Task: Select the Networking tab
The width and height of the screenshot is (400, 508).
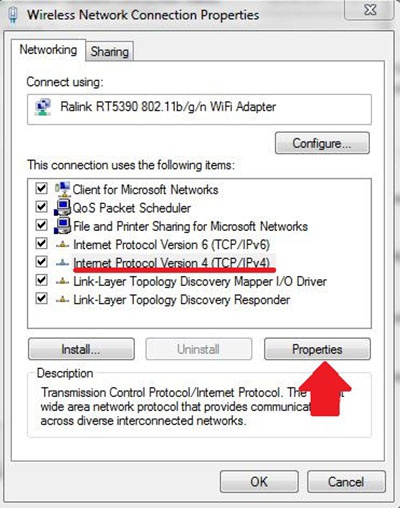Action: 48,50
